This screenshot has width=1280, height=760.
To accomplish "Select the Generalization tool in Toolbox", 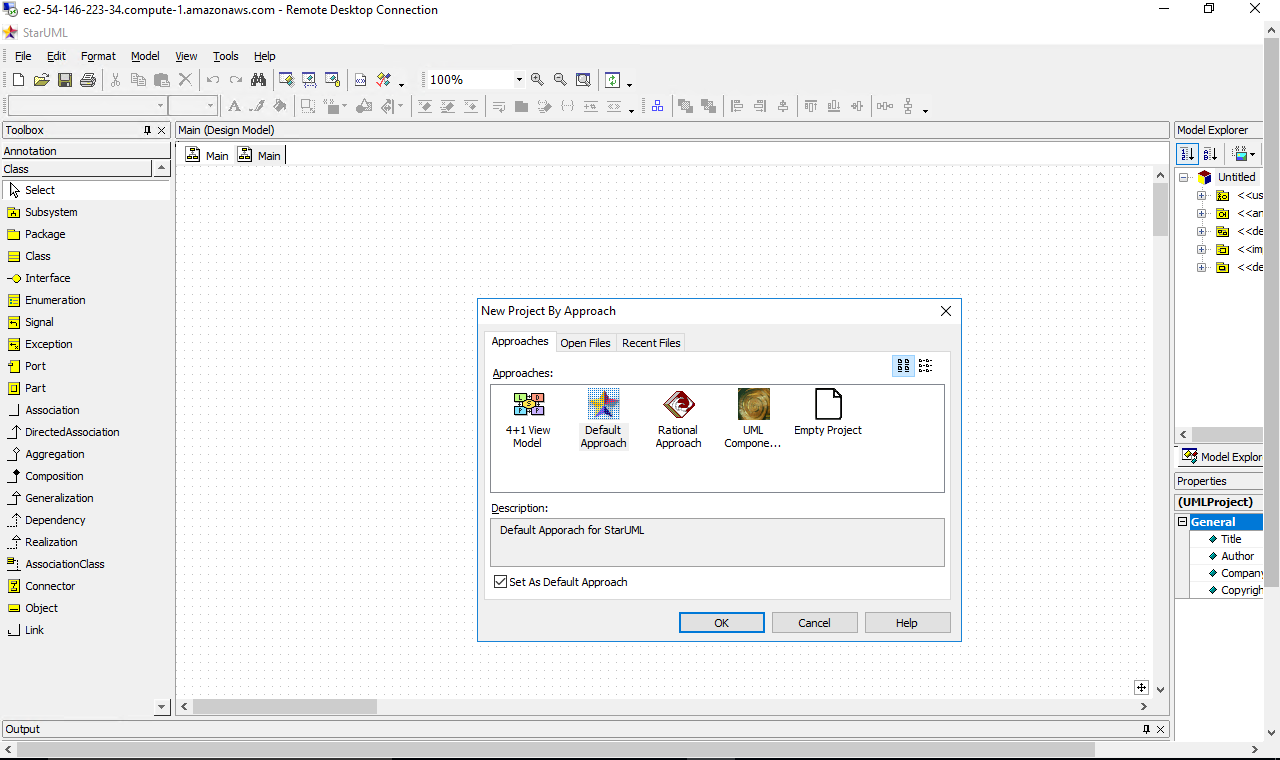I will [59, 498].
